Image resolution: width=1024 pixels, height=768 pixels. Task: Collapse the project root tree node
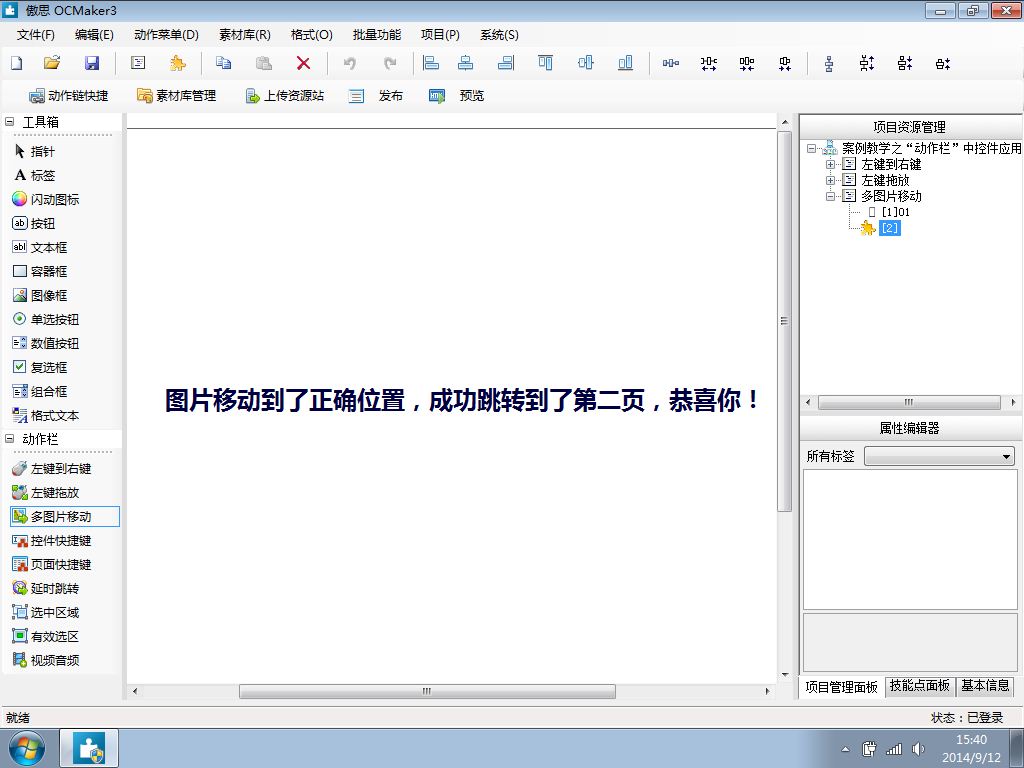coord(811,148)
